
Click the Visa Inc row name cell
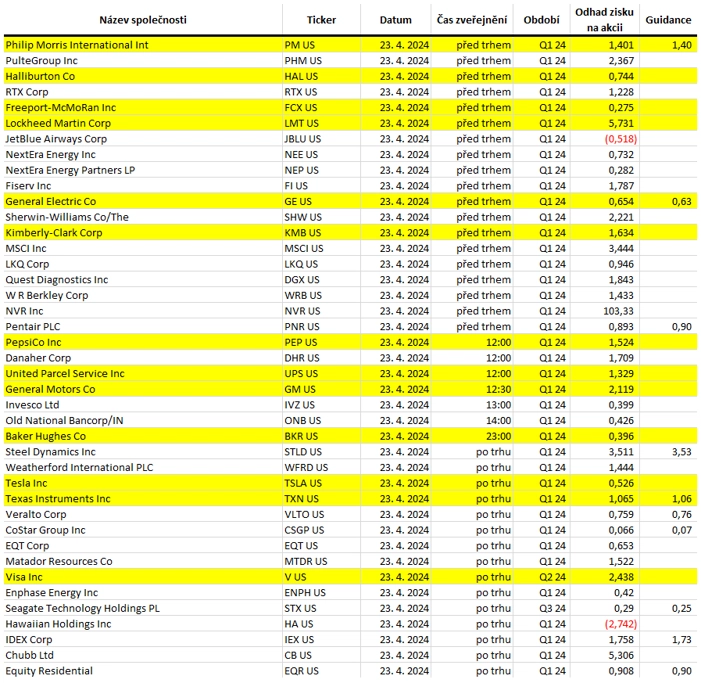pos(25,577)
